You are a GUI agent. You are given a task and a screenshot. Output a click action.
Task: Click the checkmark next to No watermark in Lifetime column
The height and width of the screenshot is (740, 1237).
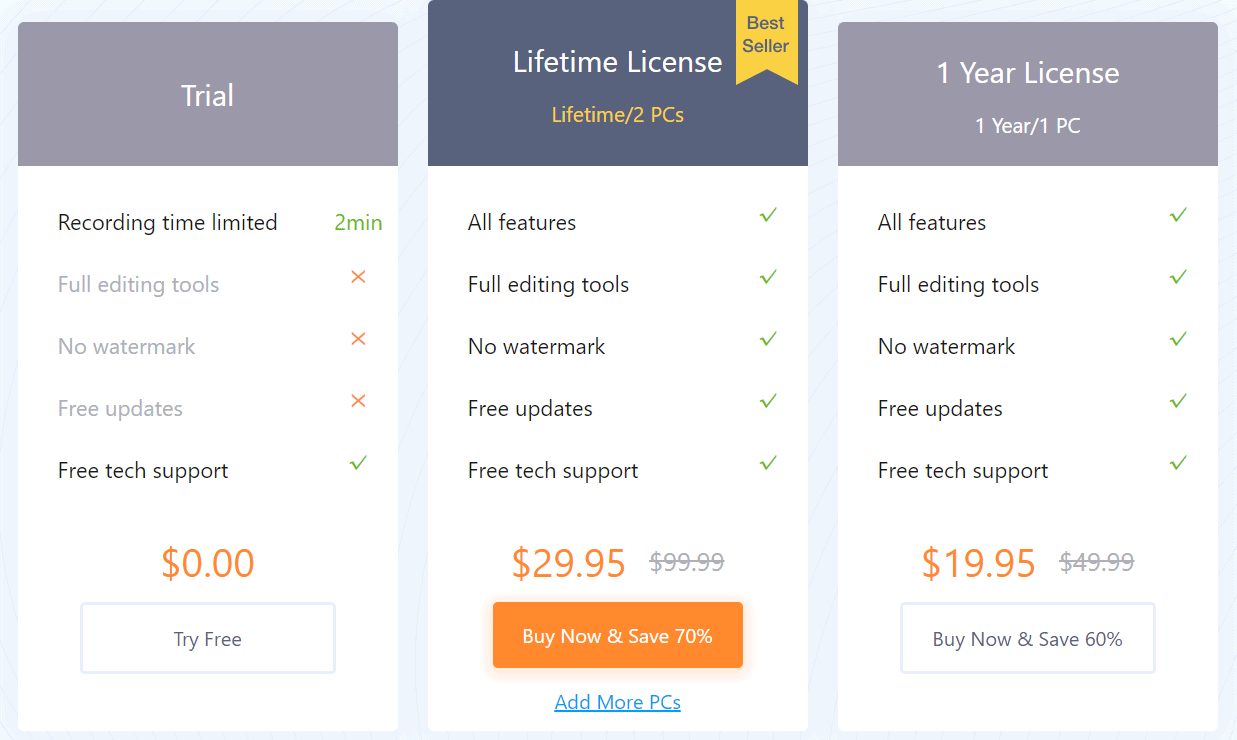pos(767,339)
